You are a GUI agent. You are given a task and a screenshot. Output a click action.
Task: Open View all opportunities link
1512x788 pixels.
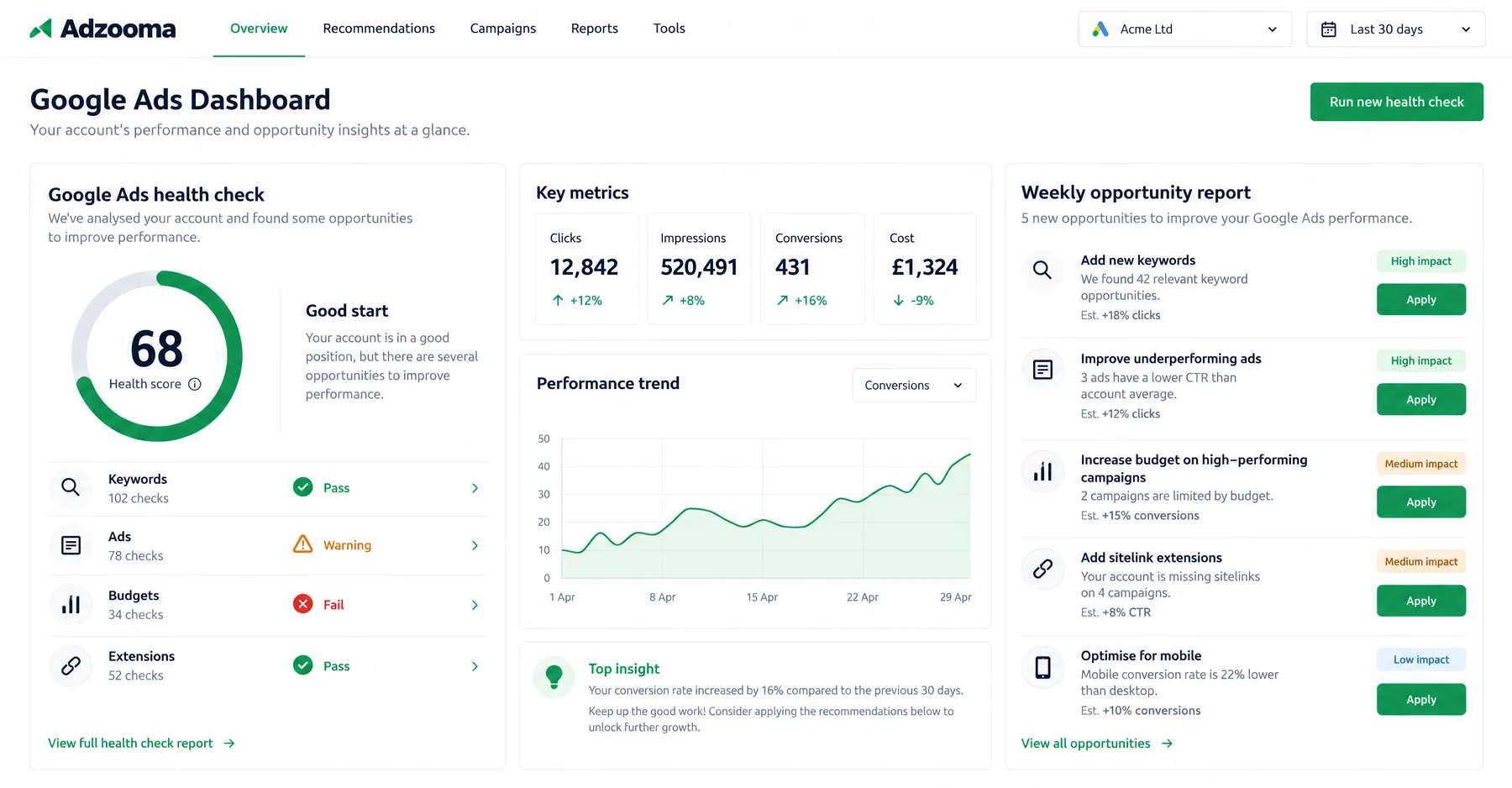coord(1096,743)
